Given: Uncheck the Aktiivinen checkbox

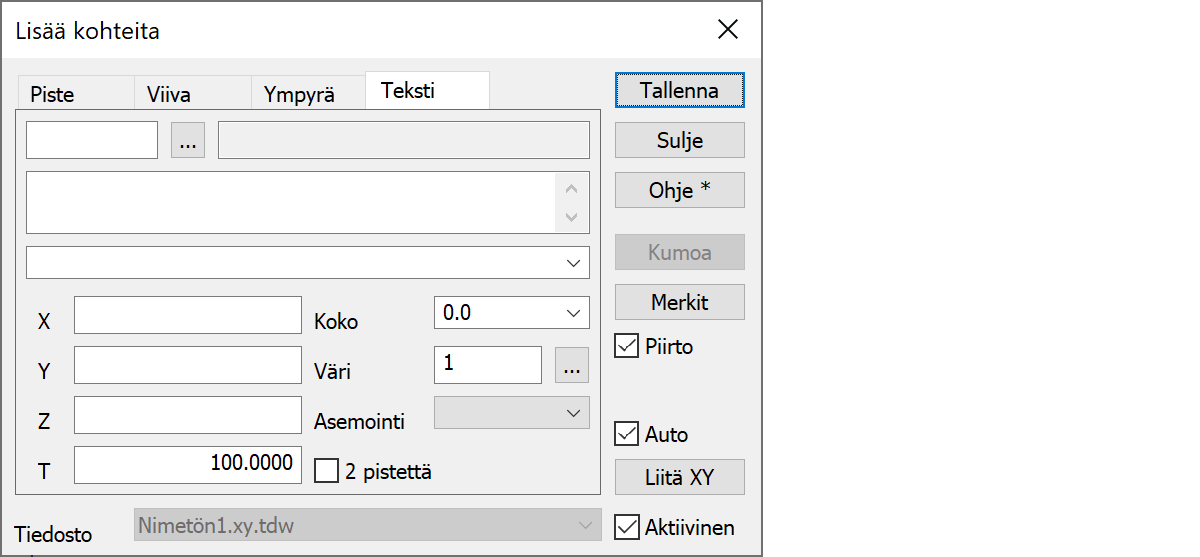Looking at the screenshot, I should pos(627,527).
